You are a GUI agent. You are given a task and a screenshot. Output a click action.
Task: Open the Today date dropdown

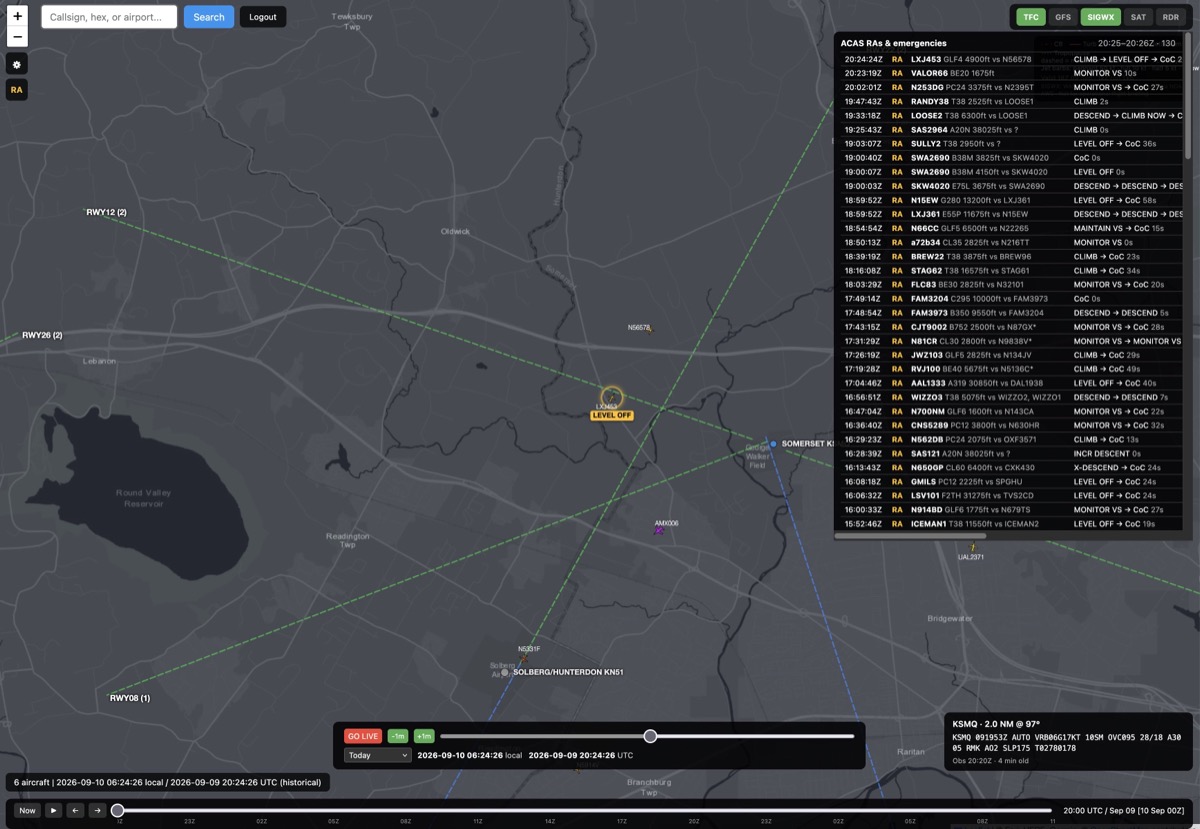click(x=377, y=755)
